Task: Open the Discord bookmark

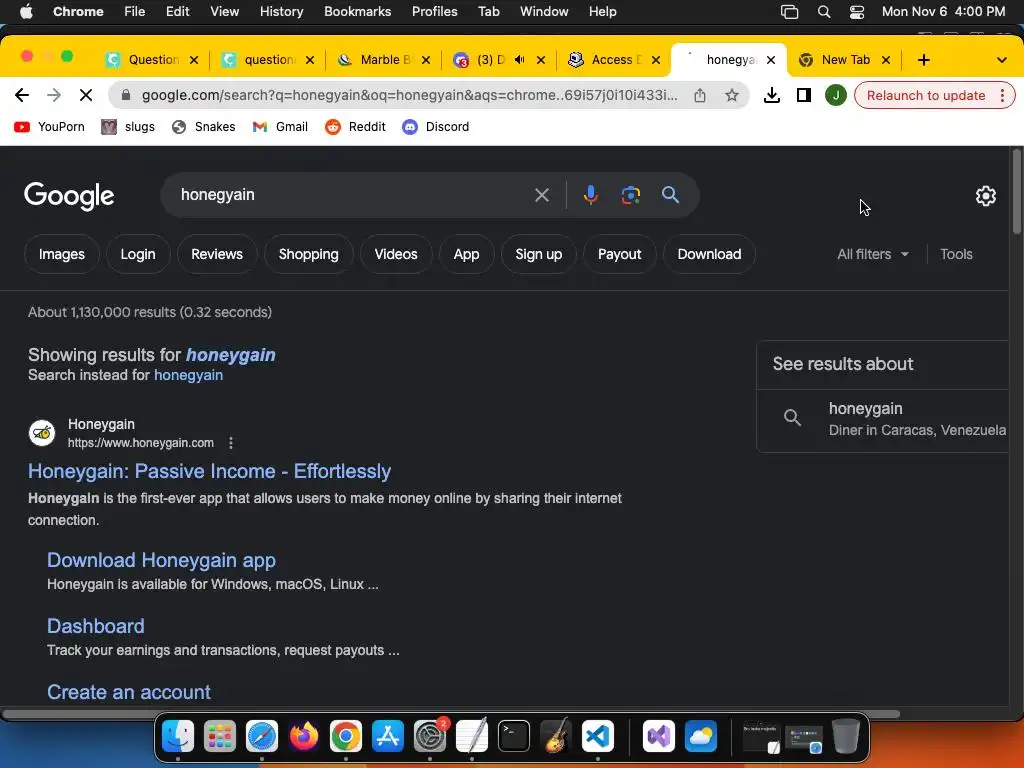Action: tap(436, 127)
